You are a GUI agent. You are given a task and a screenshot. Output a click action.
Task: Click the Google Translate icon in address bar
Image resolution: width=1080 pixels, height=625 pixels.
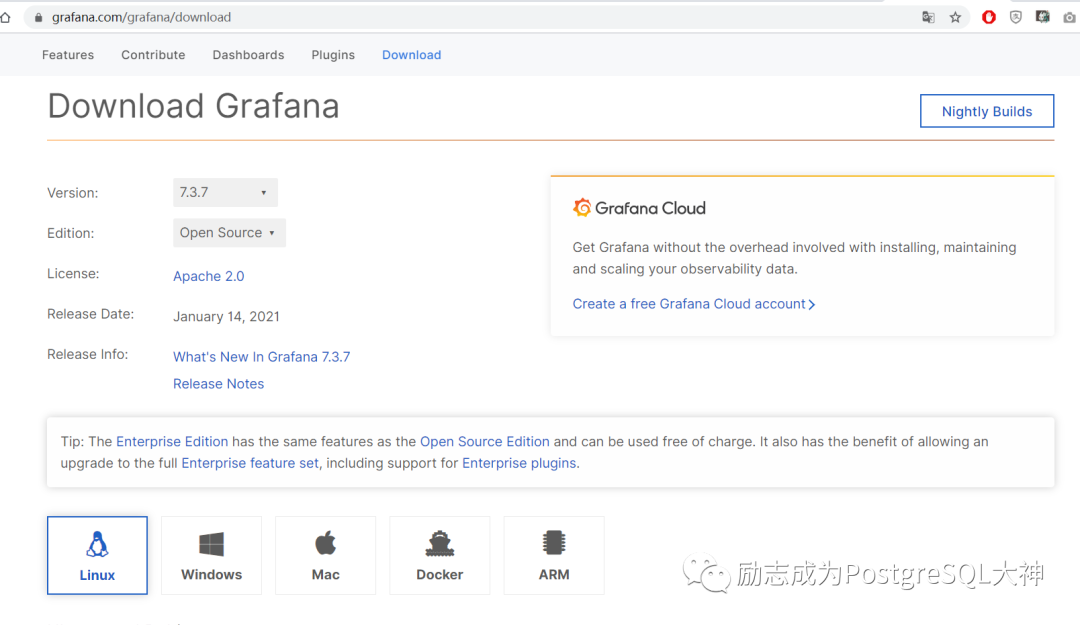(x=929, y=17)
